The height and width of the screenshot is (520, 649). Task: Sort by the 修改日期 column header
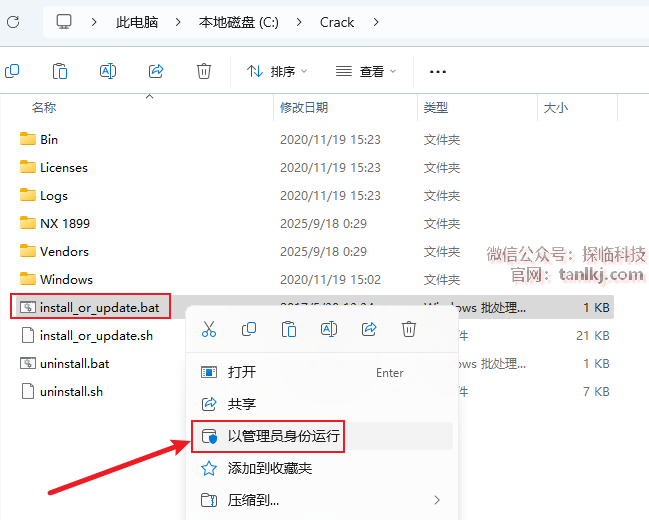tap(304, 108)
